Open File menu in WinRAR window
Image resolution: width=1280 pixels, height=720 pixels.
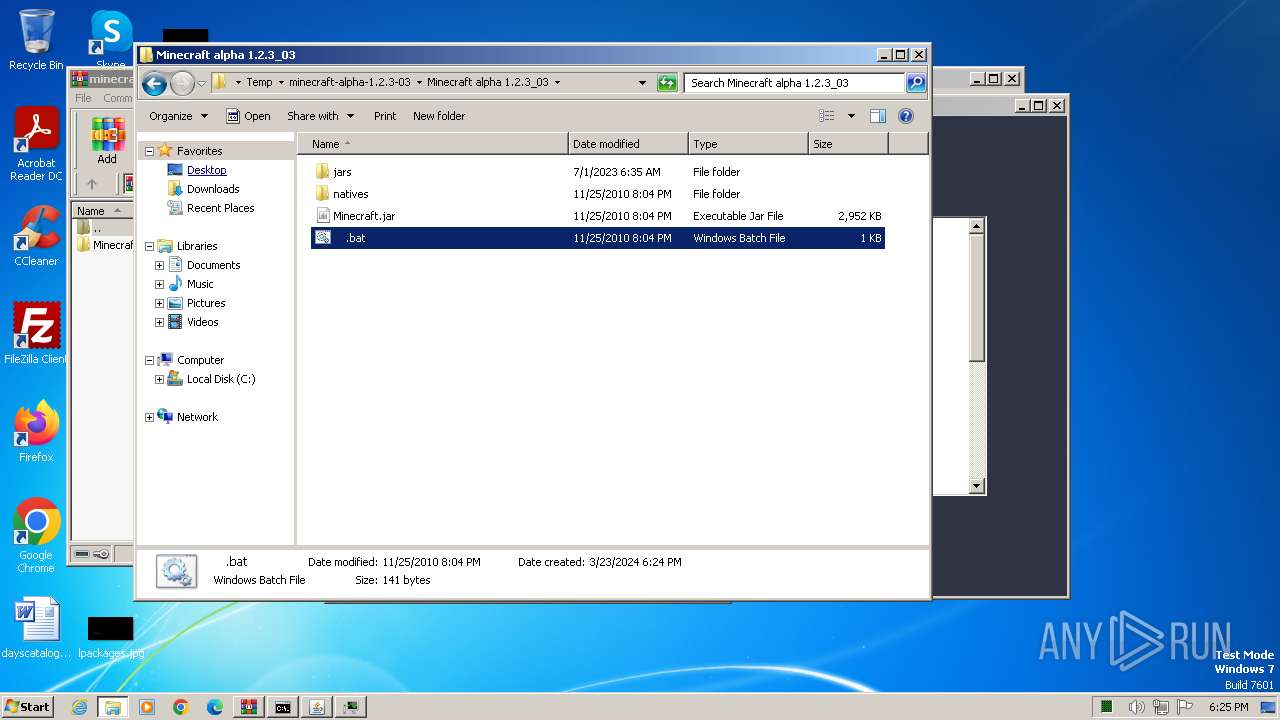83,98
